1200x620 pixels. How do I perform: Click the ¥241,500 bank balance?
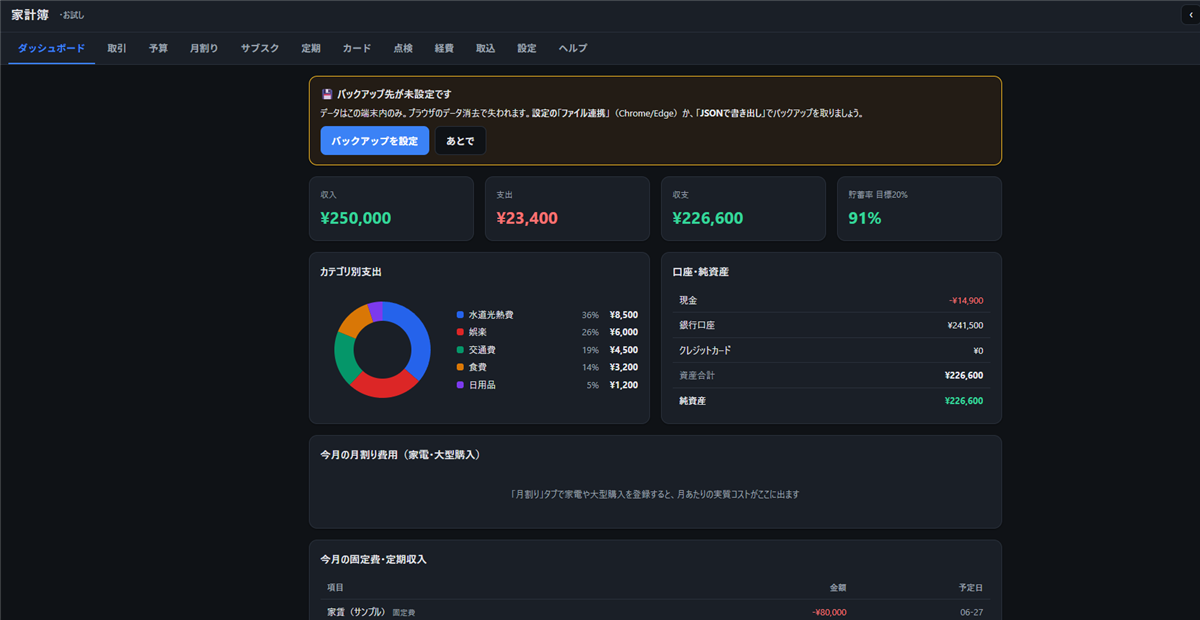coord(965,325)
